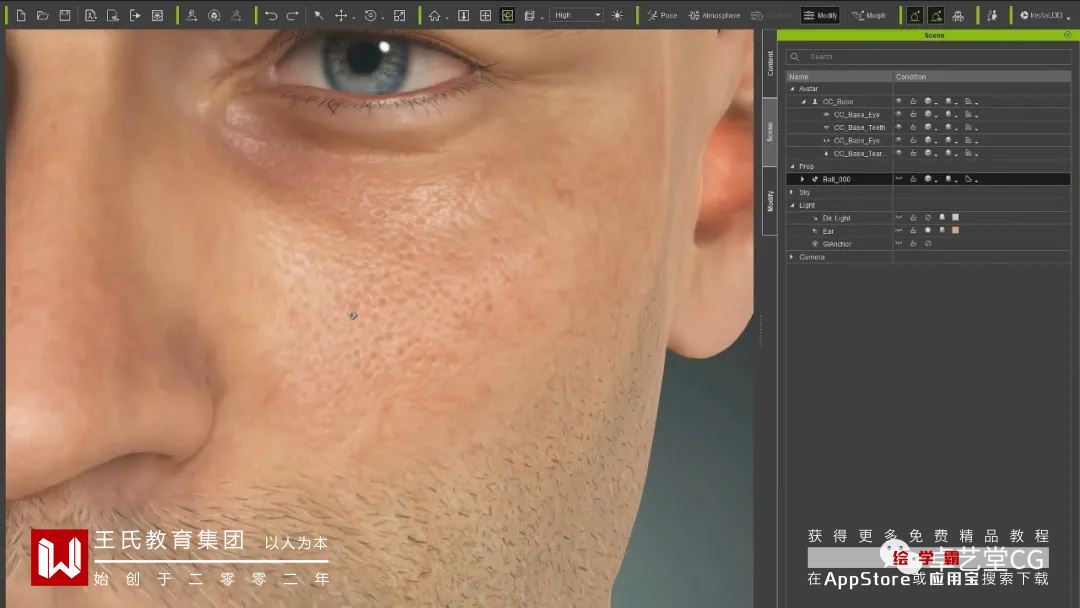Collapse the Light tree group
Image resolution: width=1080 pixels, height=608 pixels.
[x=792, y=205]
